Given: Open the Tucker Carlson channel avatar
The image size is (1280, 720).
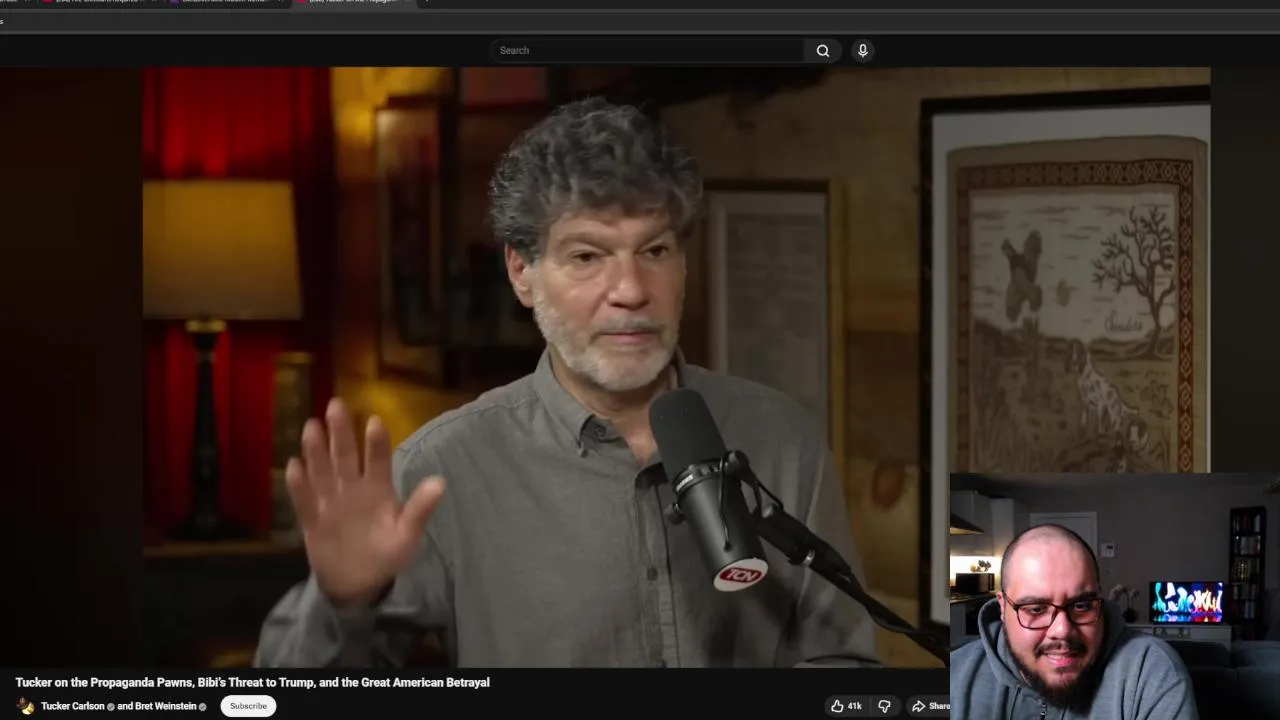Looking at the screenshot, I should [26, 706].
